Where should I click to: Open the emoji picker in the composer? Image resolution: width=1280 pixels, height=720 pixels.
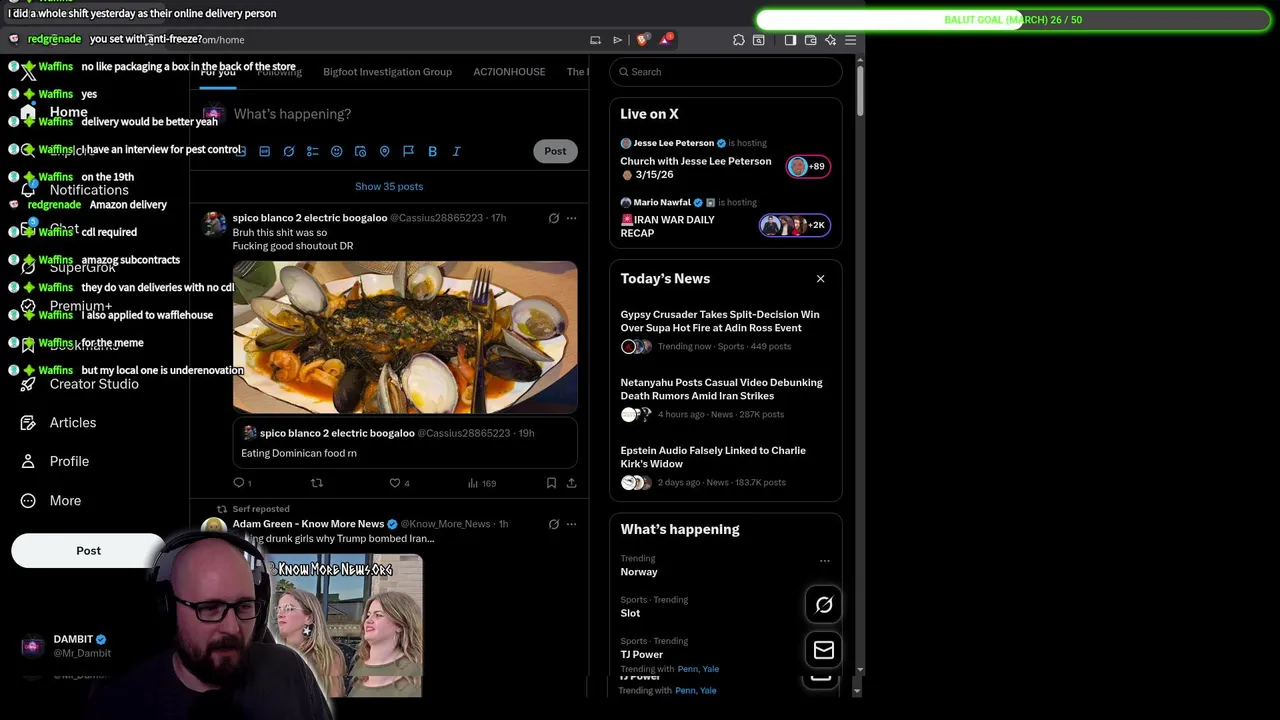pos(337,151)
